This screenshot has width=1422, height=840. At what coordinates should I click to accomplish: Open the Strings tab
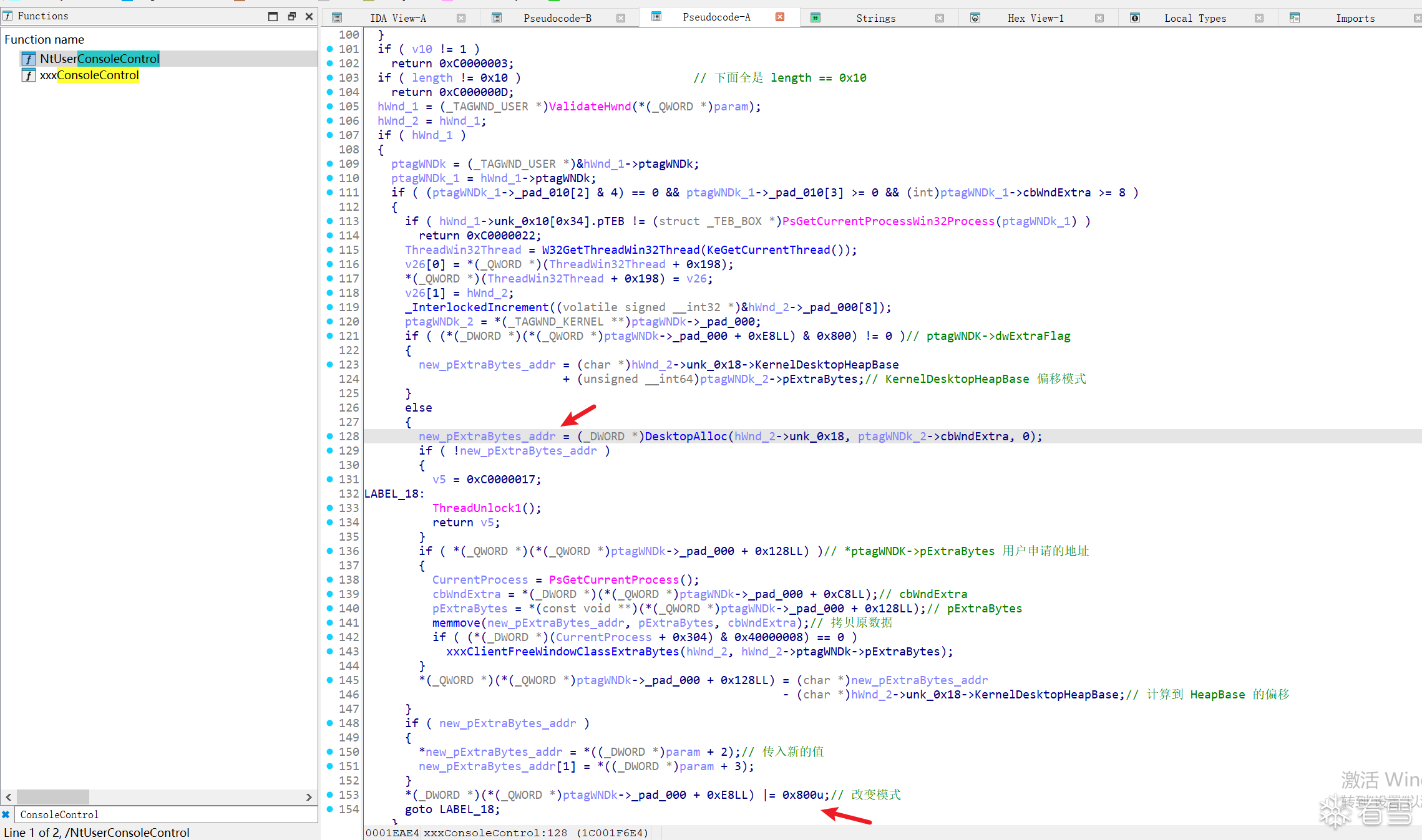[x=875, y=18]
